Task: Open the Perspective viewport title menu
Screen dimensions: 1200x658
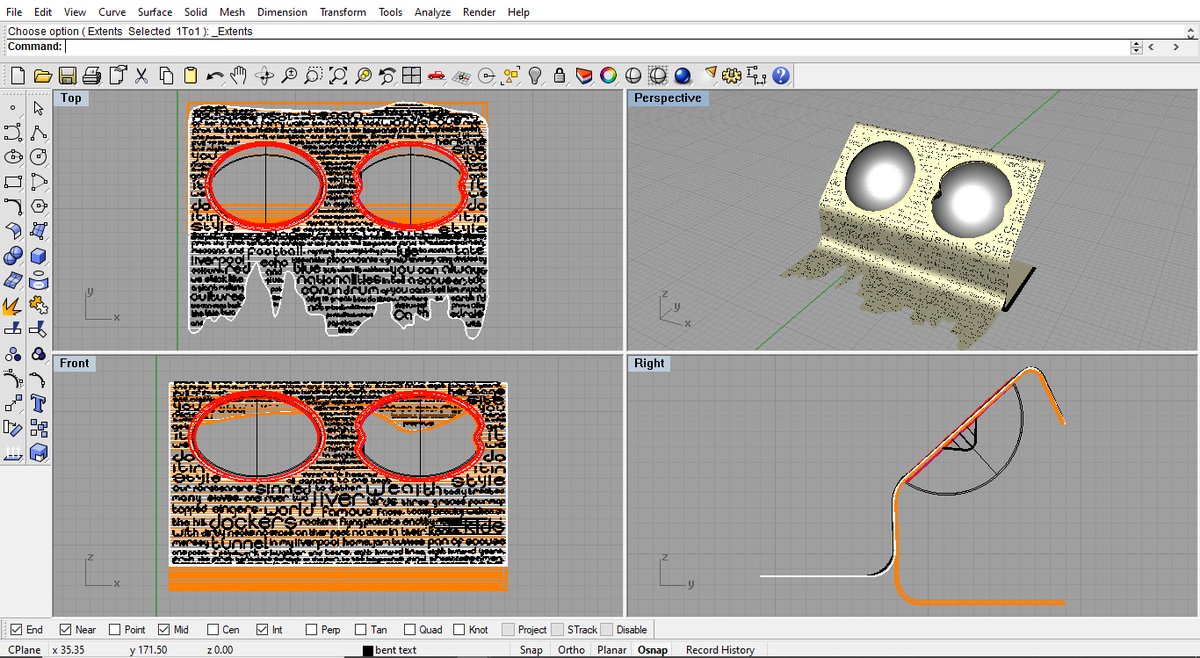Action: coord(667,98)
